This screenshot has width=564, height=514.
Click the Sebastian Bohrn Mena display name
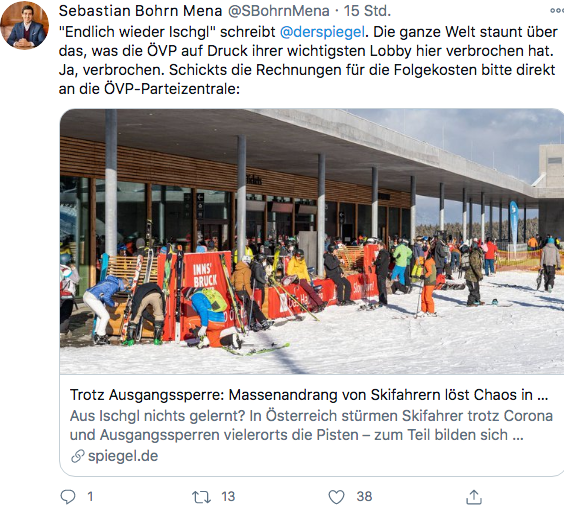tap(140, 11)
